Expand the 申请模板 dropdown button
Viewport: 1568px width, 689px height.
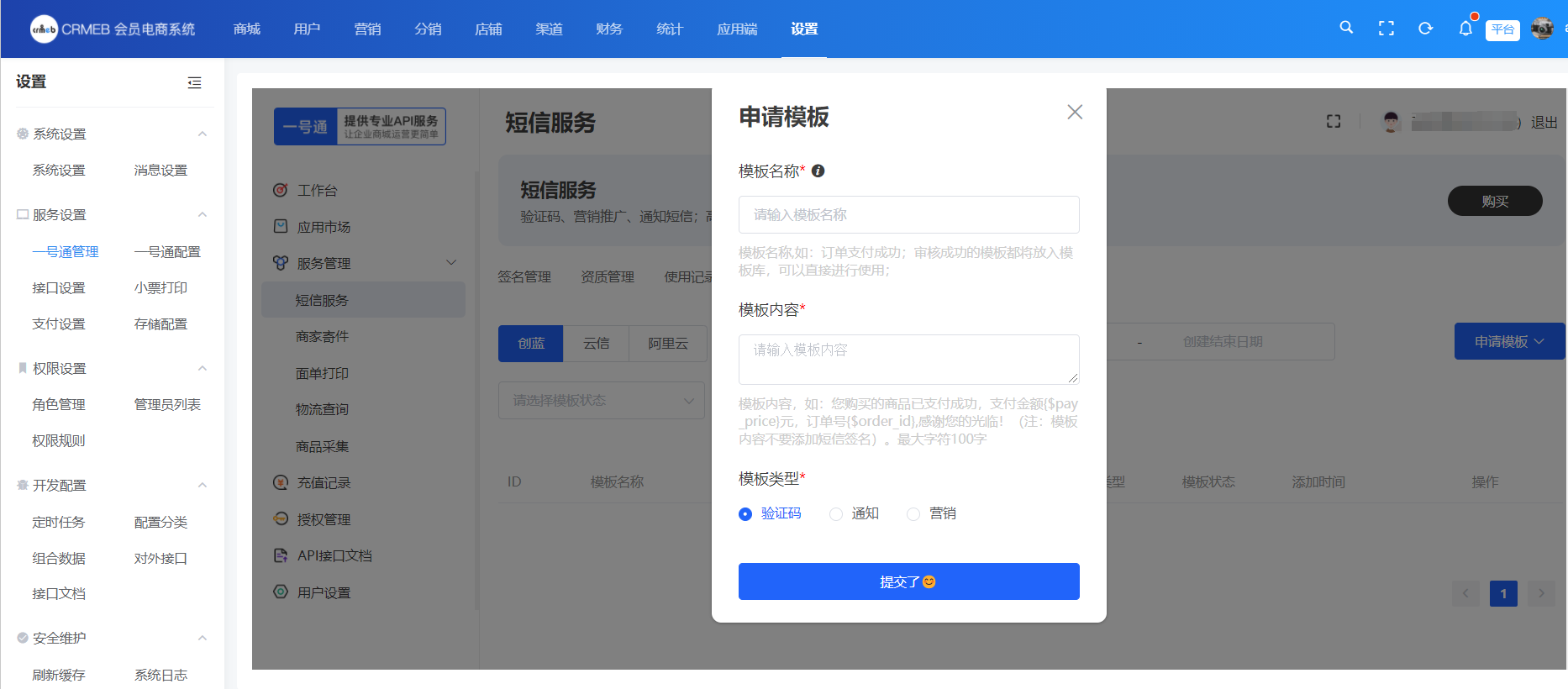point(1508,342)
